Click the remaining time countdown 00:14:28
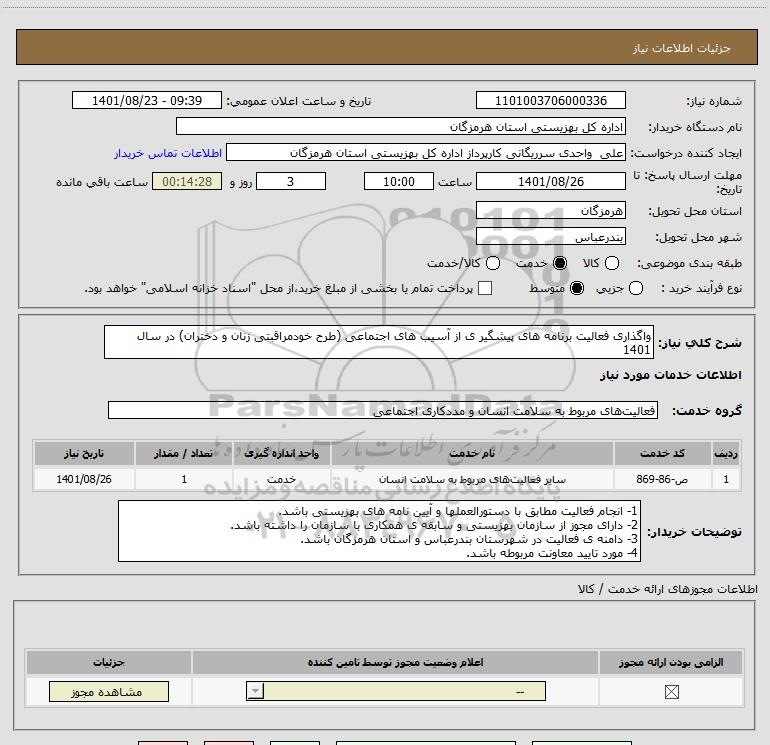Image resolution: width=770 pixels, height=745 pixels. (x=187, y=181)
